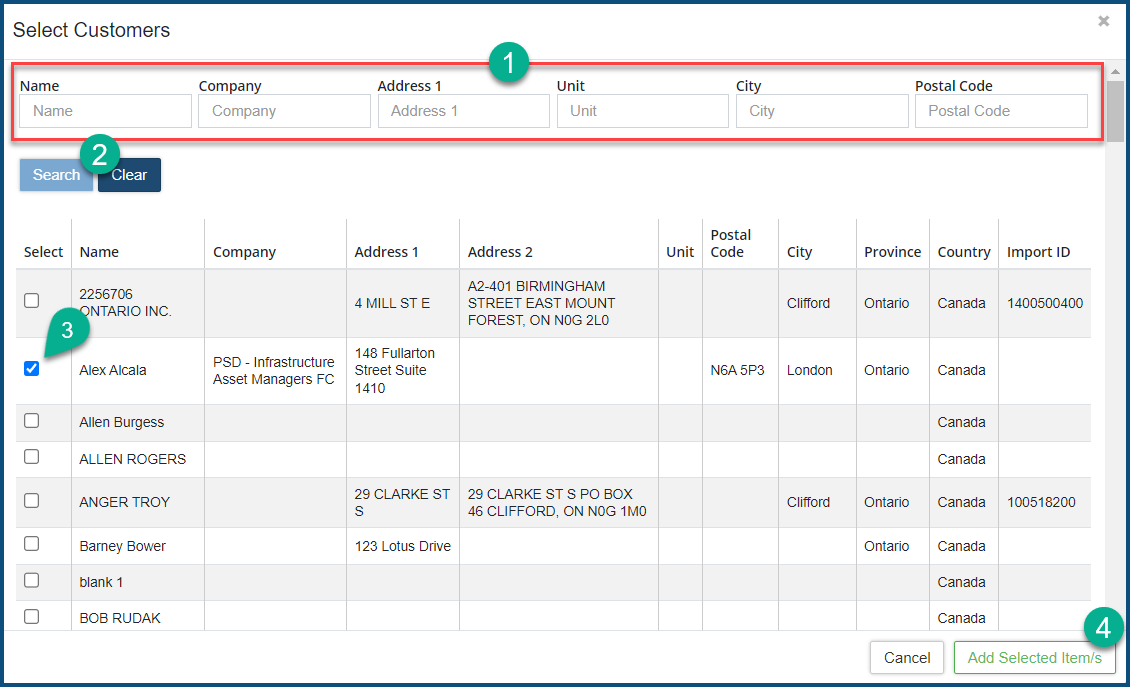Image resolution: width=1130 pixels, height=687 pixels.
Task: Enable the Barney Bower checkbox
Action: tap(32, 544)
